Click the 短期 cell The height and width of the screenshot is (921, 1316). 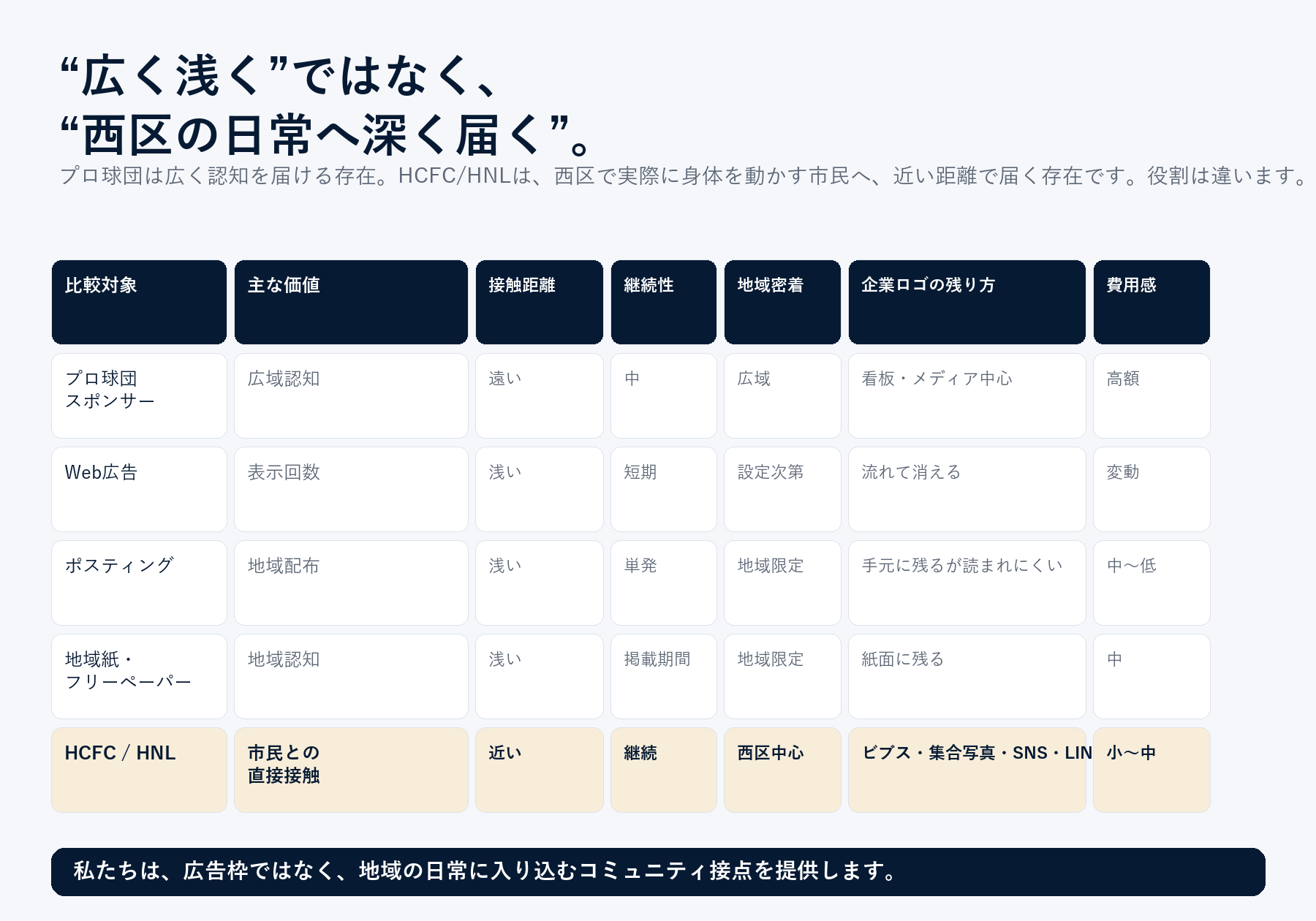coord(664,489)
